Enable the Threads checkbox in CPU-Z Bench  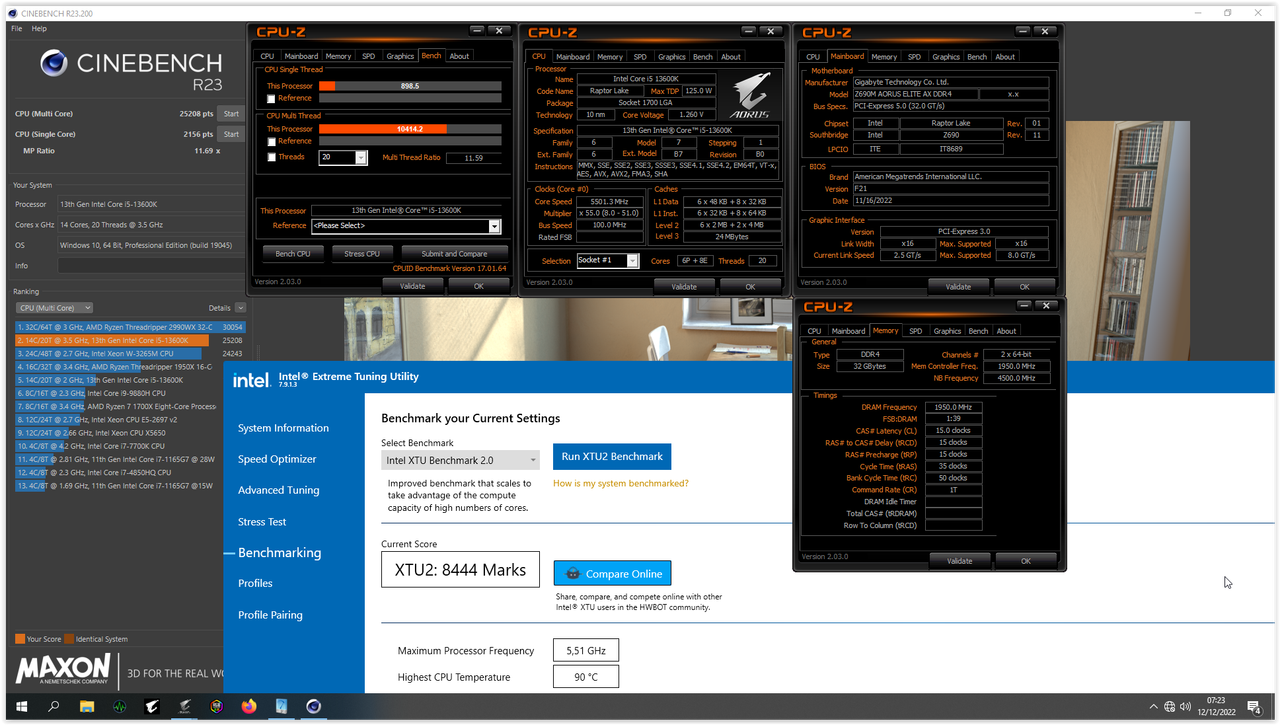pos(271,157)
